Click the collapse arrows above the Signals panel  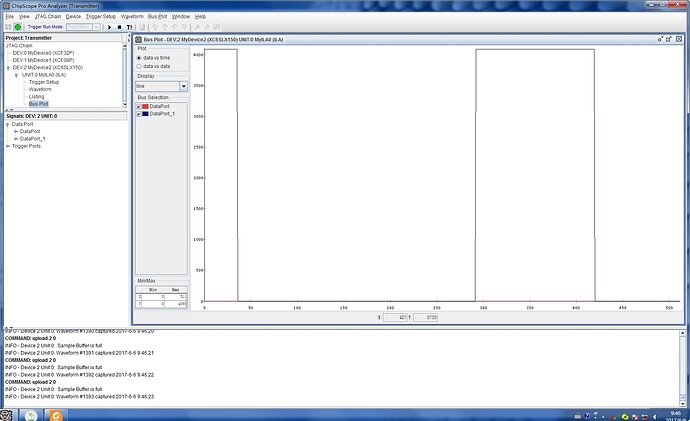(9, 110)
